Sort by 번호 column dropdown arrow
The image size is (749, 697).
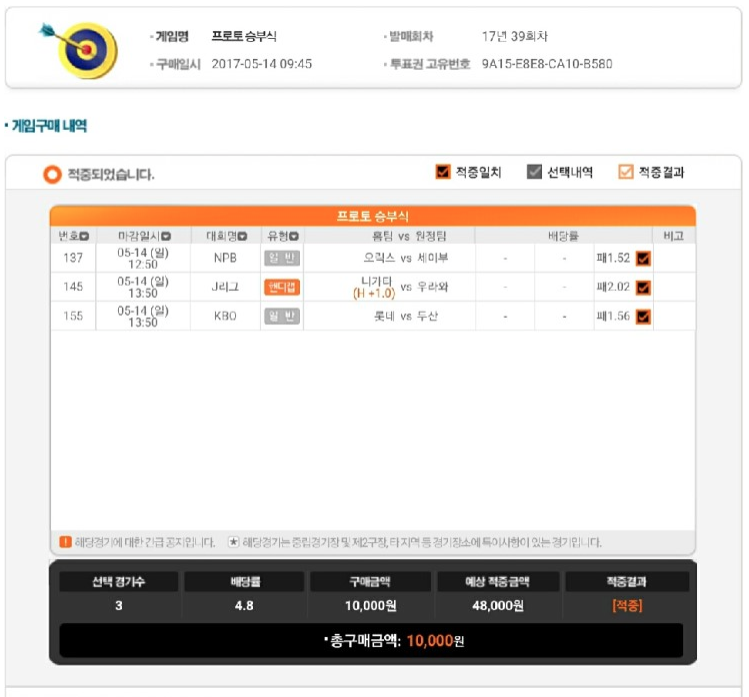[85, 236]
